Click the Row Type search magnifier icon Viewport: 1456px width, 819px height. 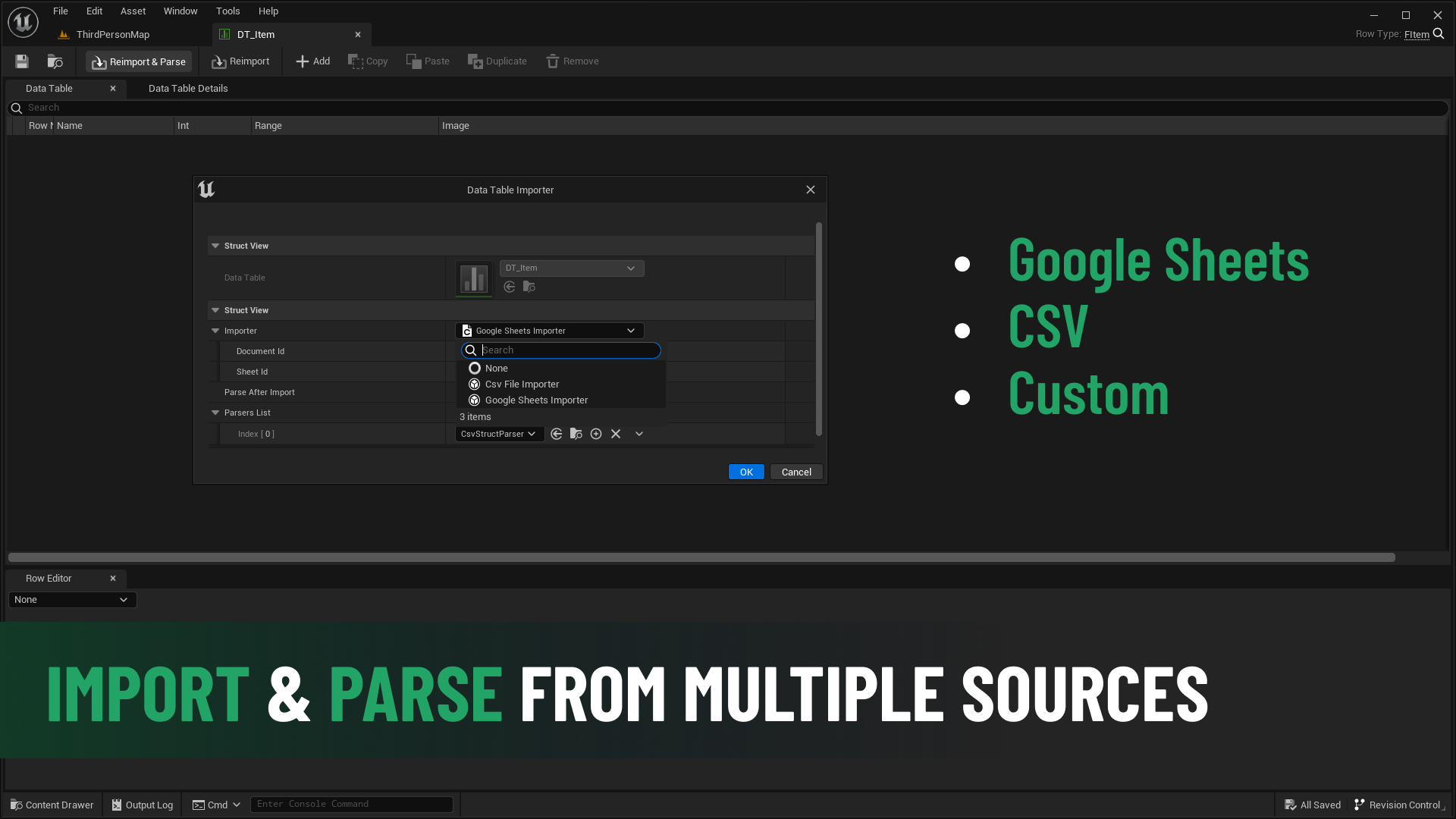click(x=1439, y=34)
